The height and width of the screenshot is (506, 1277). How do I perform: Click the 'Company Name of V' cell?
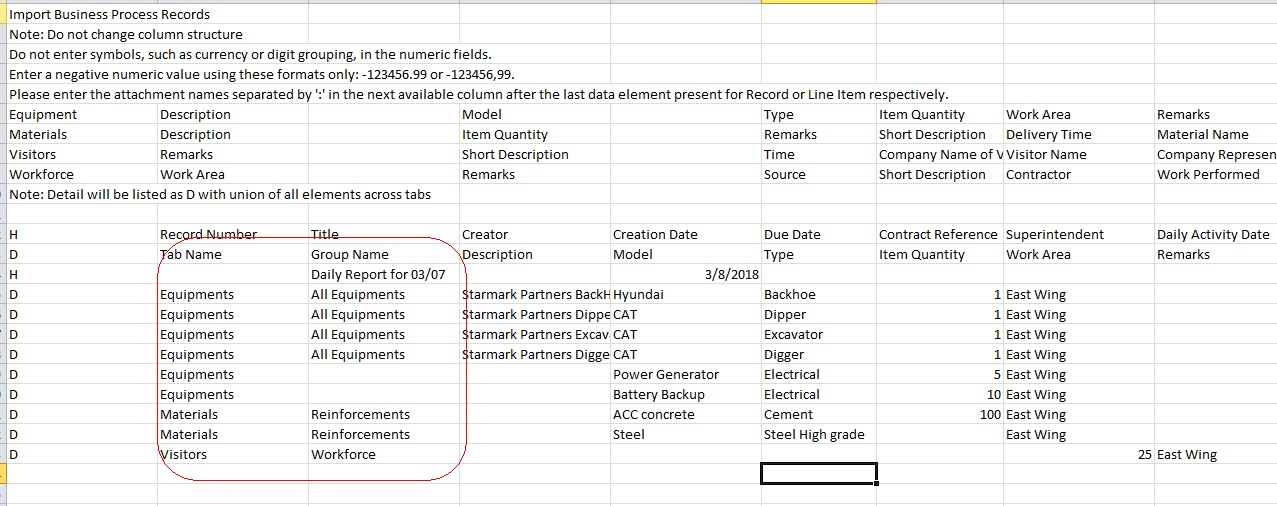coord(940,154)
